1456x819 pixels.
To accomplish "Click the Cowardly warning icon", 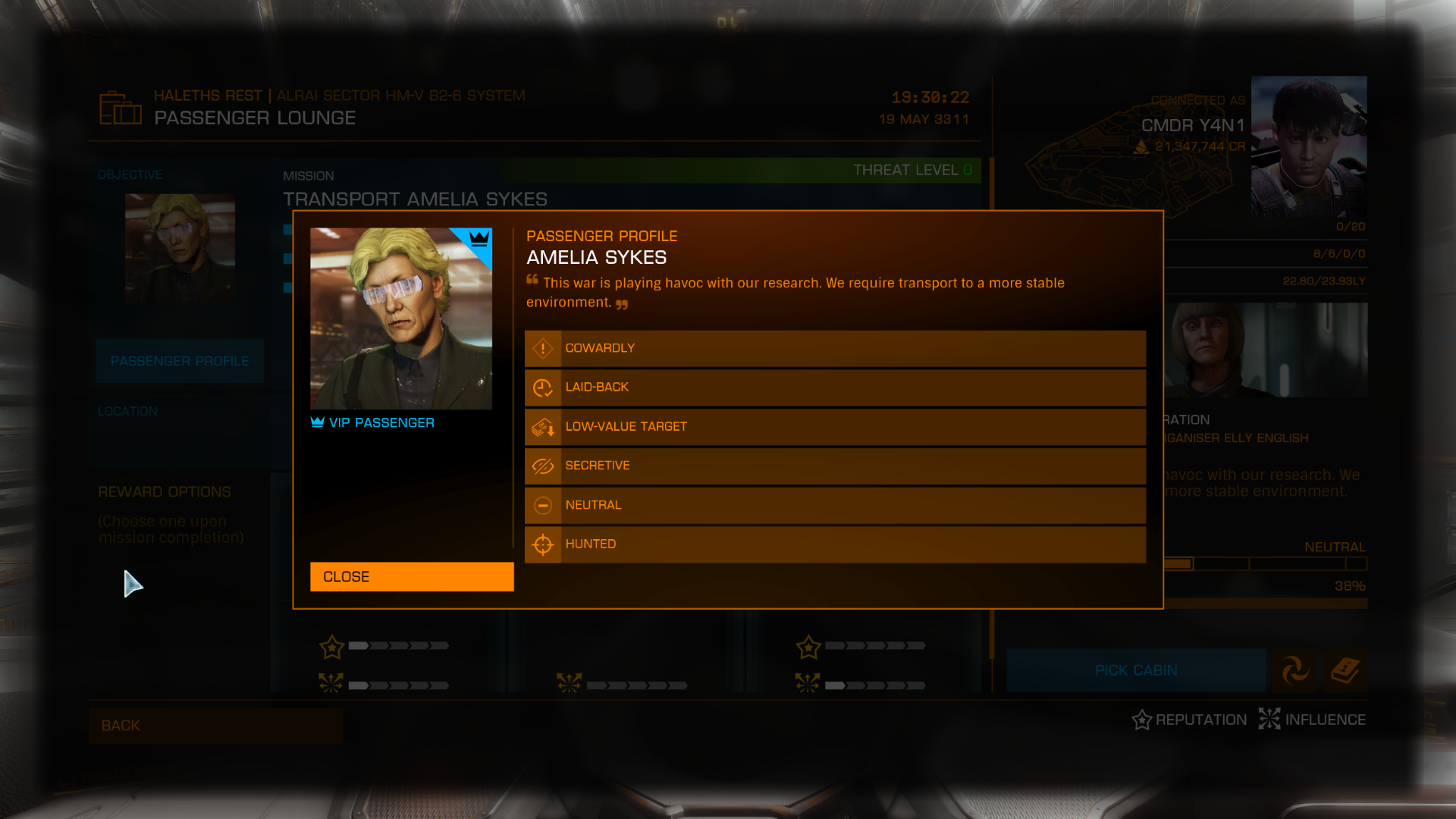I will [x=543, y=348].
